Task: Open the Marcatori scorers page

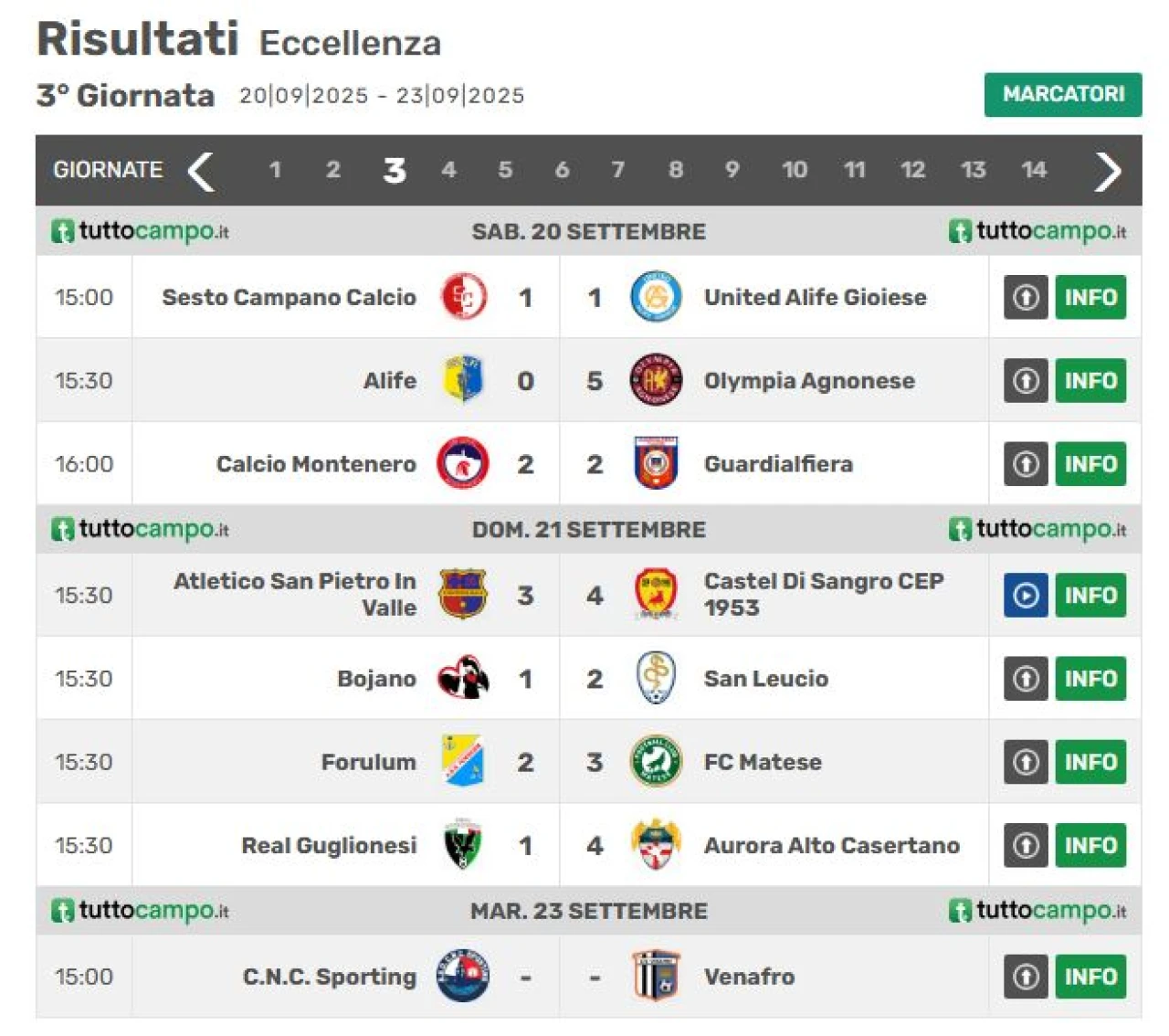Action: [1062, 94]
